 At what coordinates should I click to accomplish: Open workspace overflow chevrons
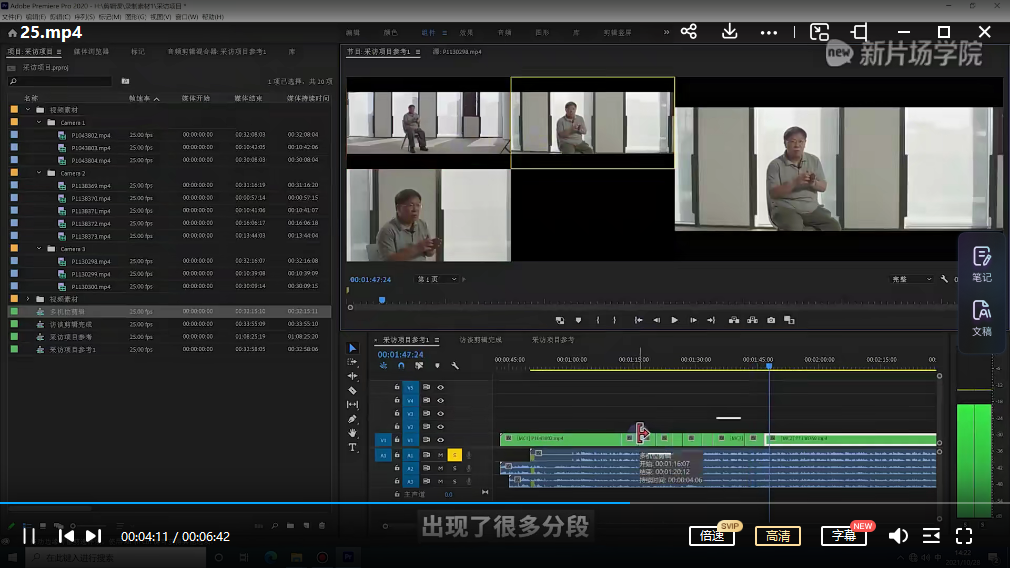[x=666, y=32]
